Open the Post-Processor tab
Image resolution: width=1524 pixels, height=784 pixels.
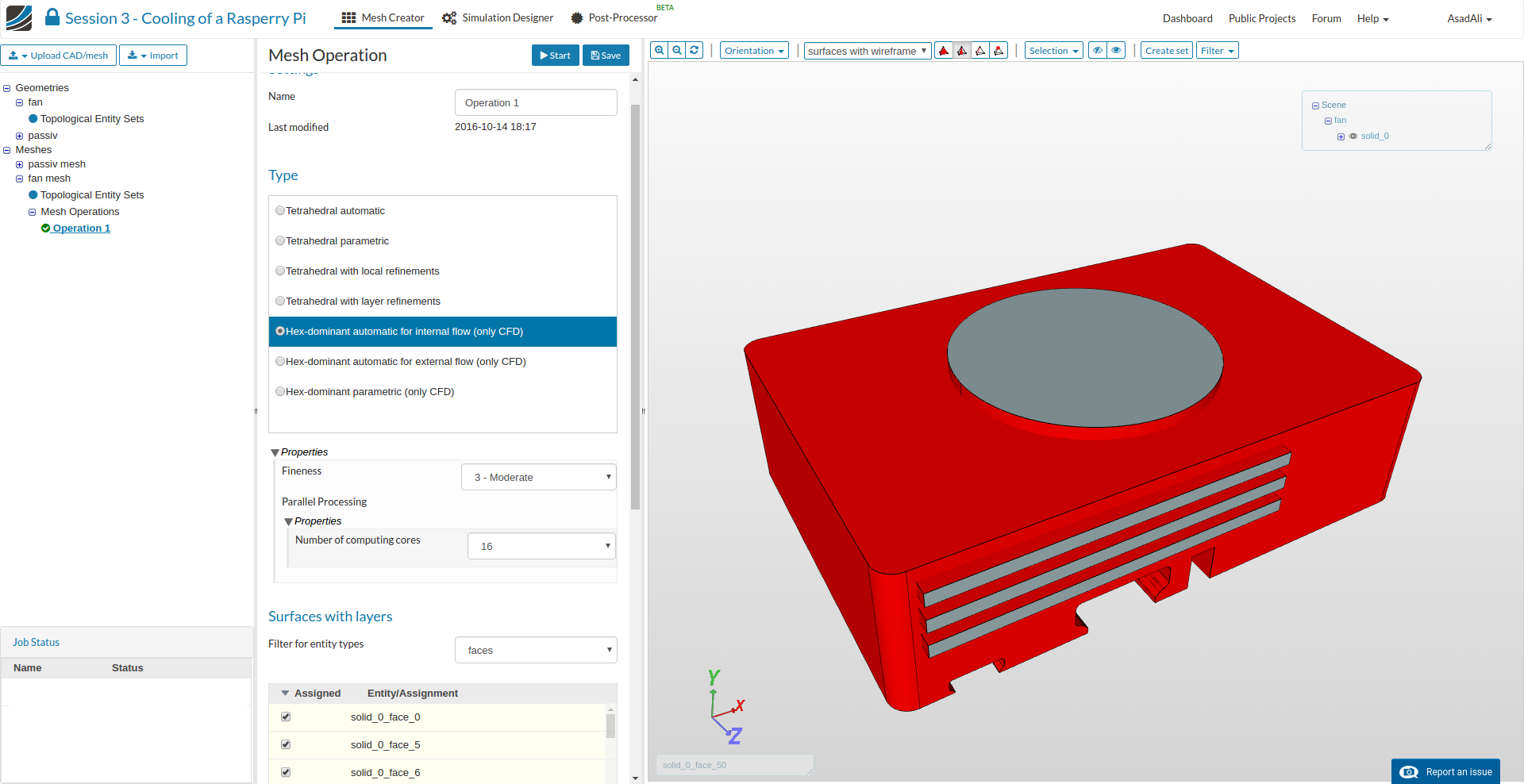614,17
